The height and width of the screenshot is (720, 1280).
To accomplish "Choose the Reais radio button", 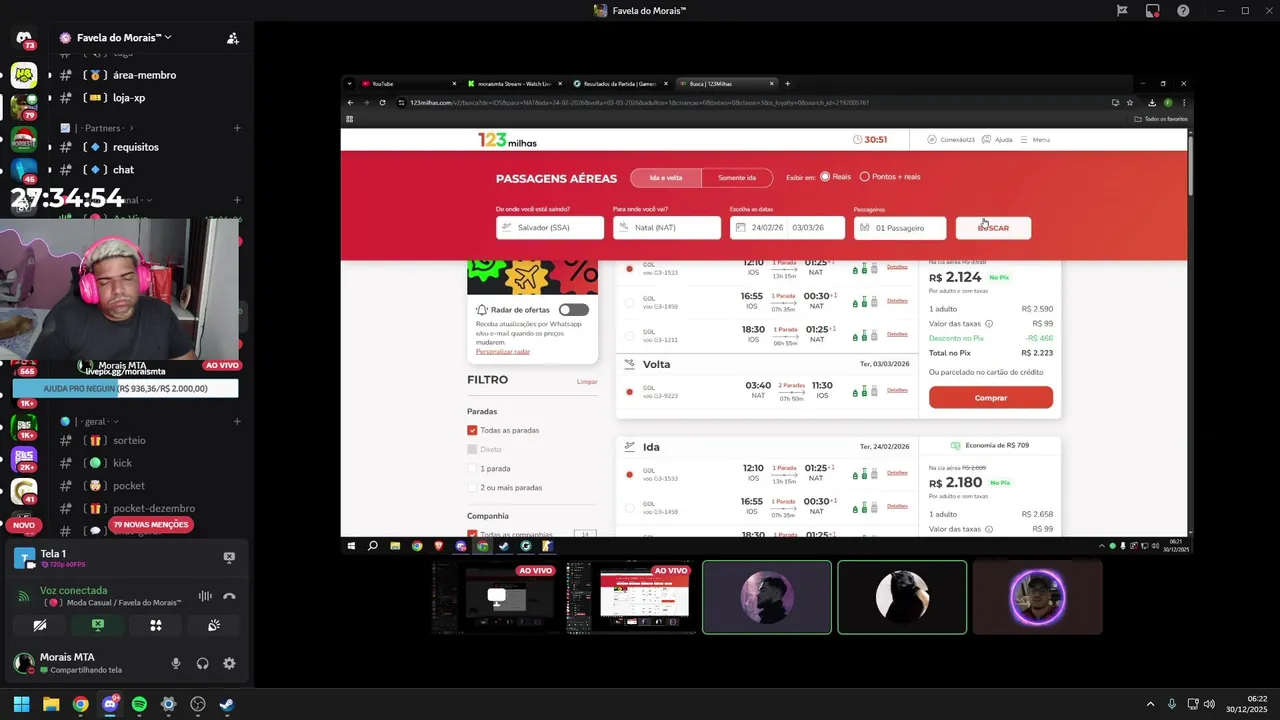I will pyautogui.click(x=825, y=177).
